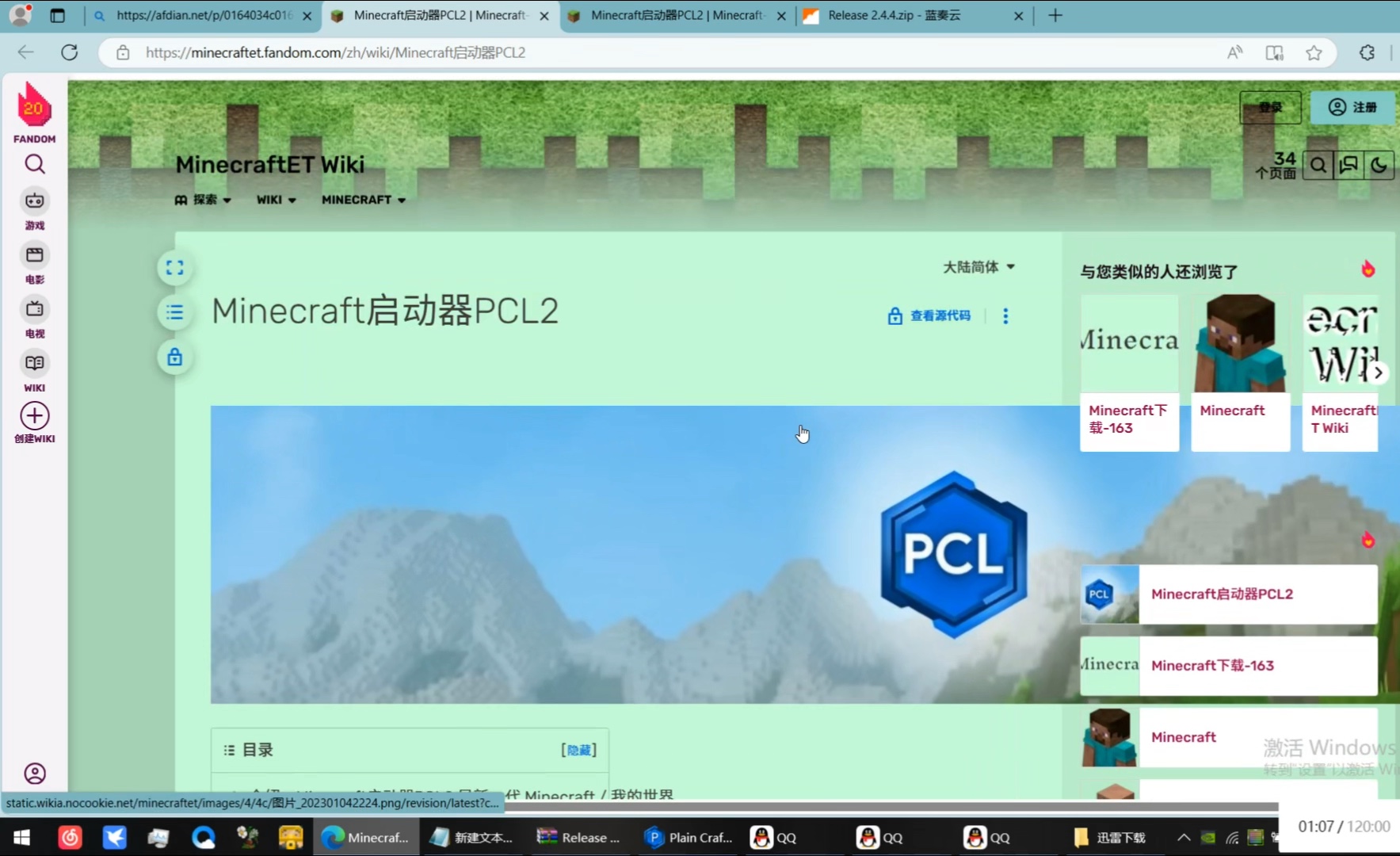Click the fullscreen expand icon beside the article title
The height and width of the screenshot is (856, 1400).
[x=174, y=267]
